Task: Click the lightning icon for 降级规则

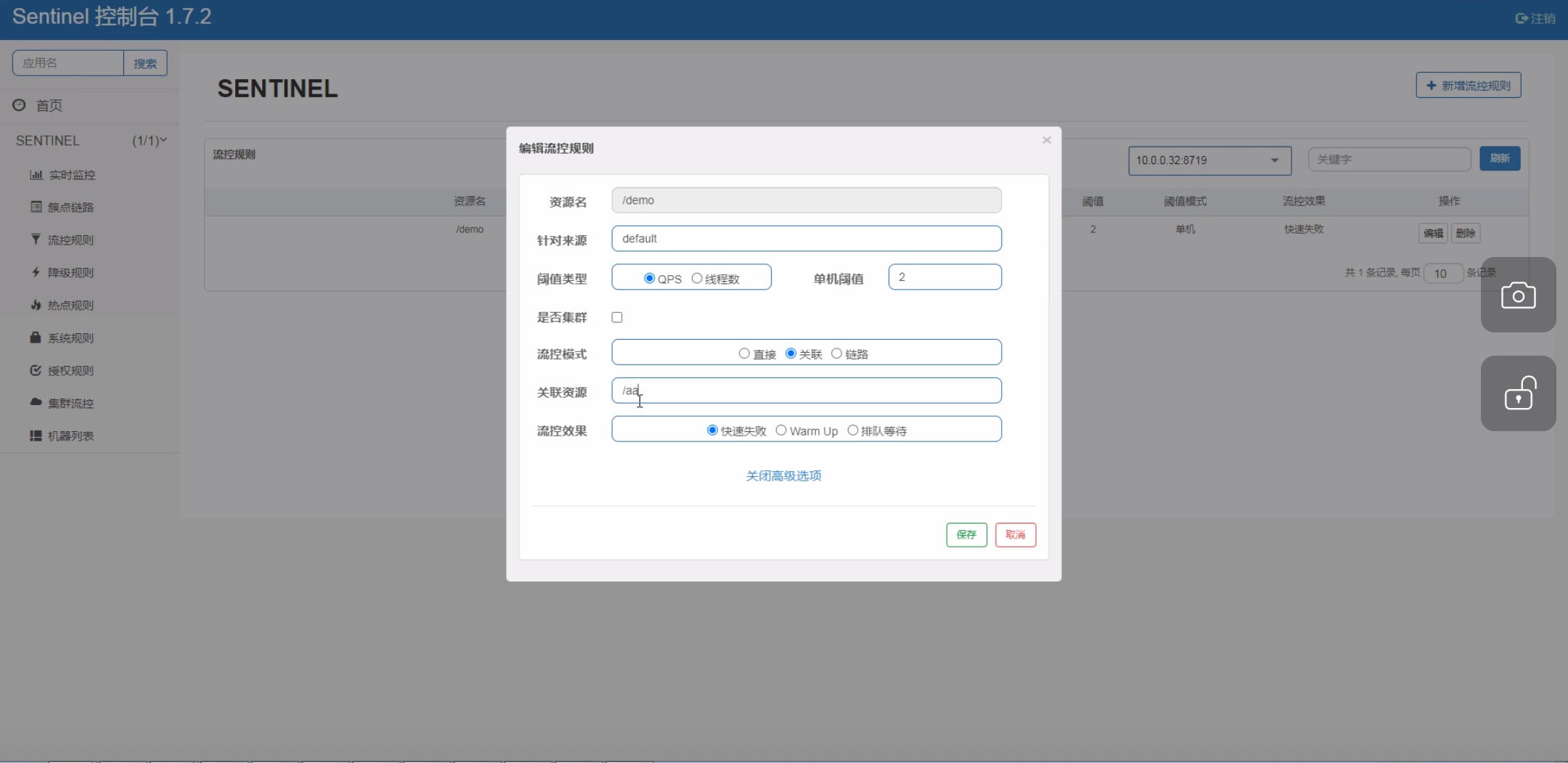Action: coord(36,272)
